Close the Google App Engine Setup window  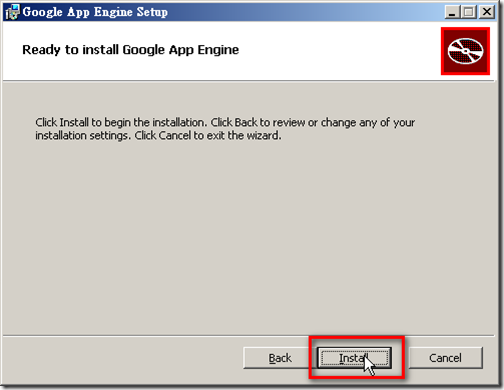(487, 12)
